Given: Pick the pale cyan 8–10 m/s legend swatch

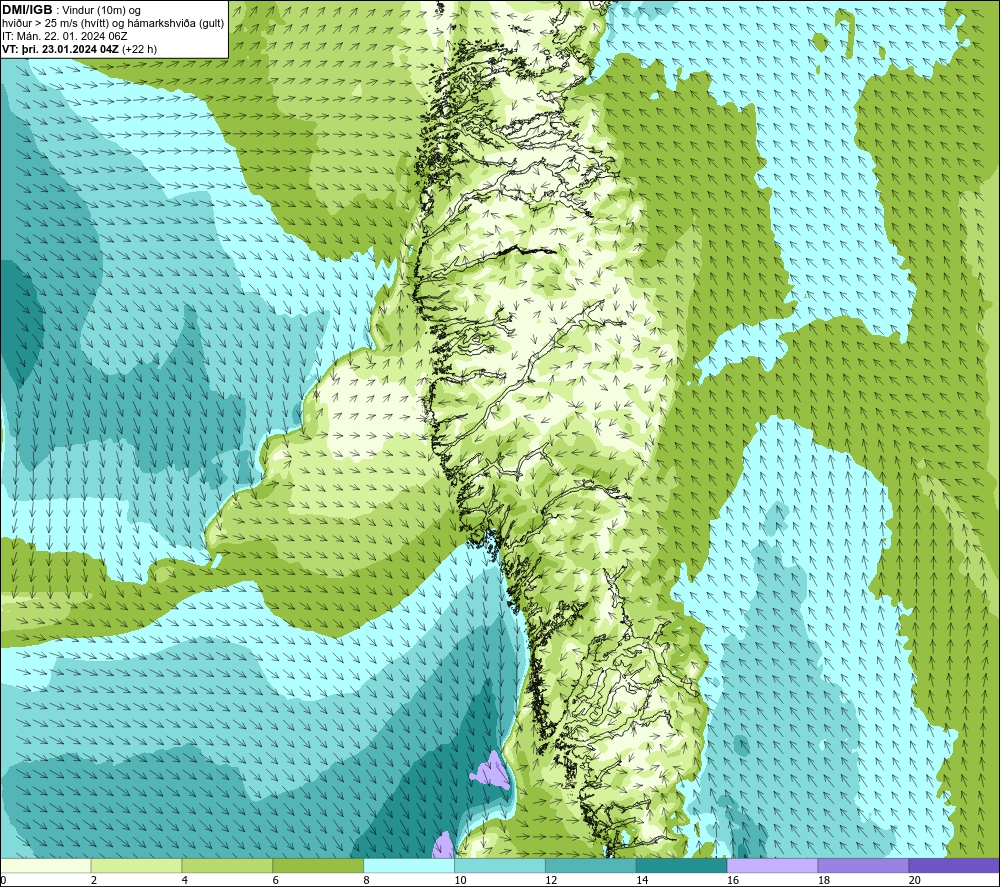Looking at the screenshot, I should coord(409,866).
